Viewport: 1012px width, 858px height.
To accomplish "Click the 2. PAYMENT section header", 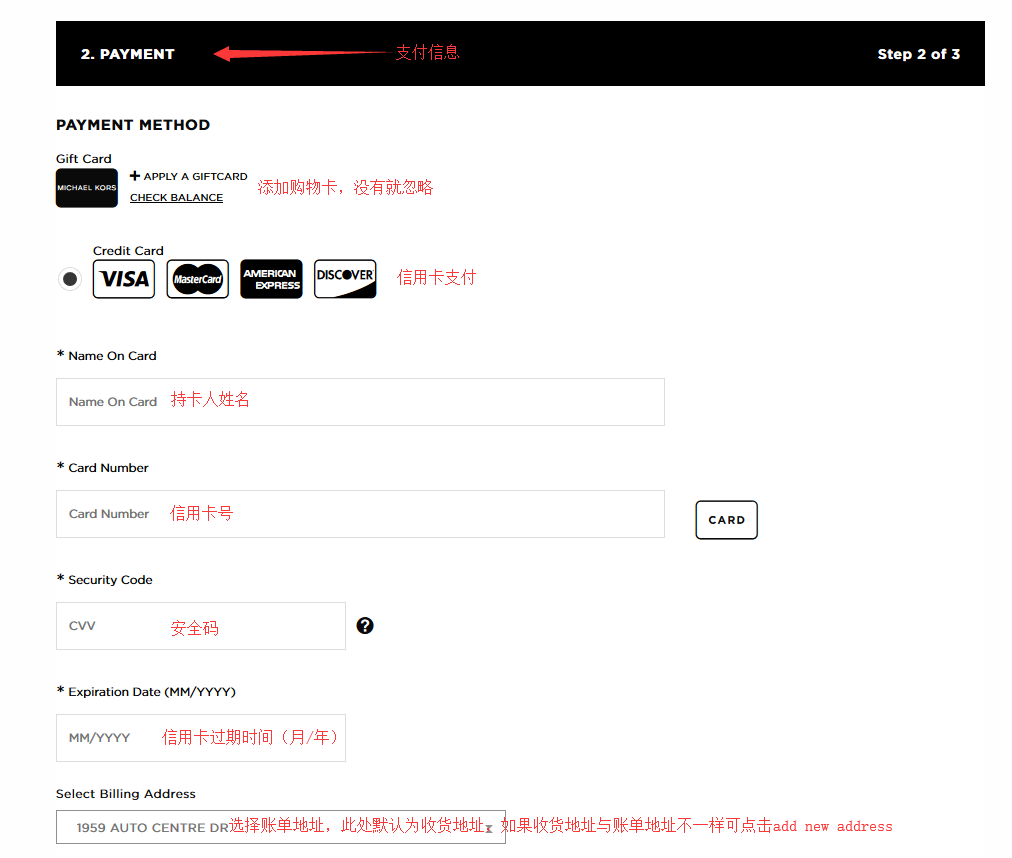I will pyautogui.click(x=128, y=54).
